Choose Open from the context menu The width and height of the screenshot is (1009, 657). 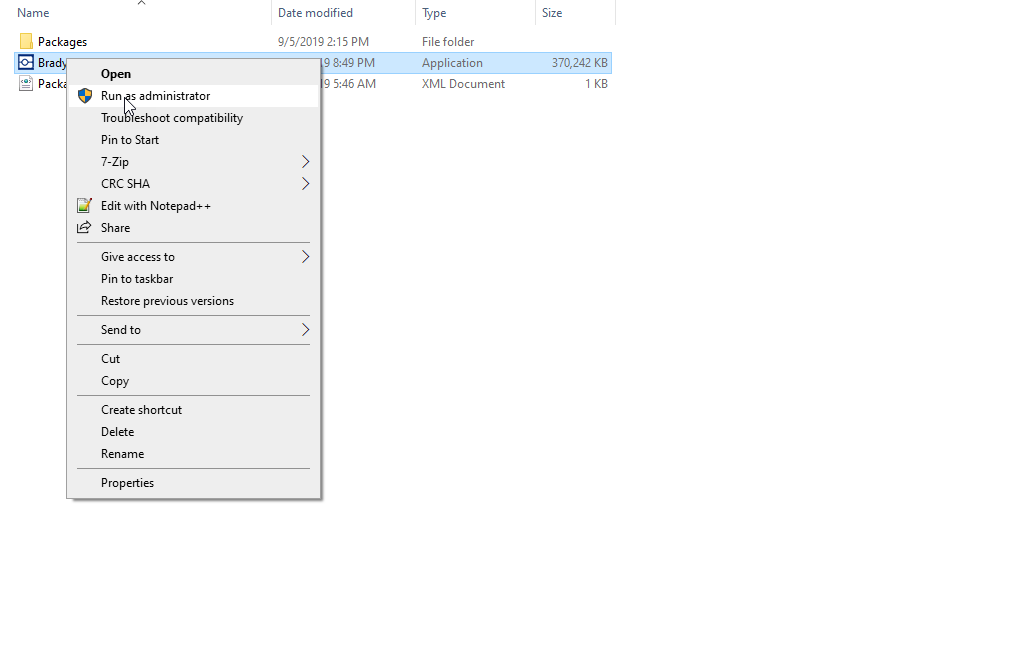coord(116,74)
